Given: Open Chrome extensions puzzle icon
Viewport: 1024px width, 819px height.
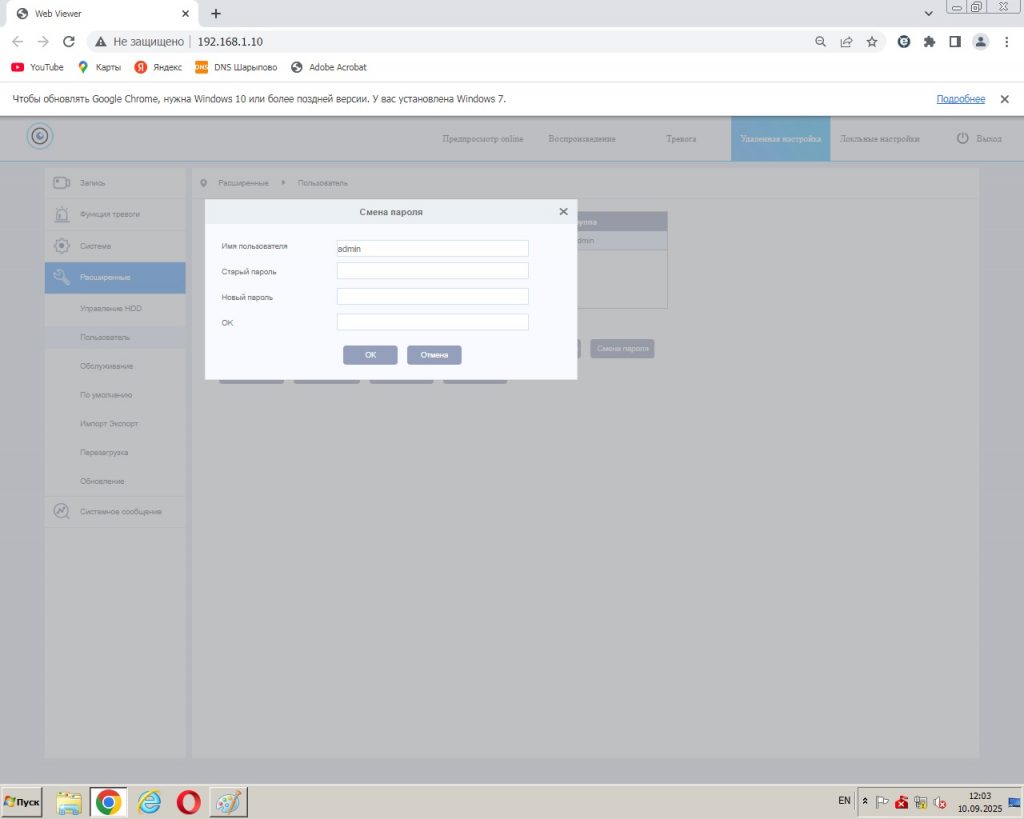Looking at the screenshot, I should (x=929, y=42).
